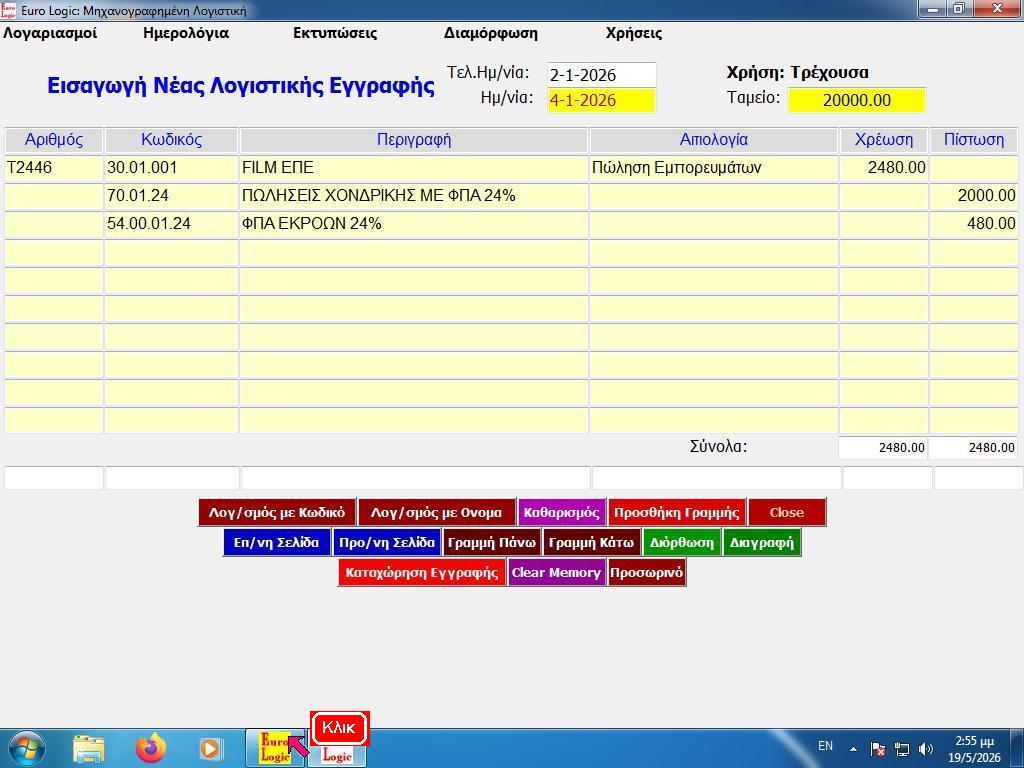Screen dimensions: 1024x768
Task: Show hidden tray icons arrow
Action: click(x=853, y=748)
